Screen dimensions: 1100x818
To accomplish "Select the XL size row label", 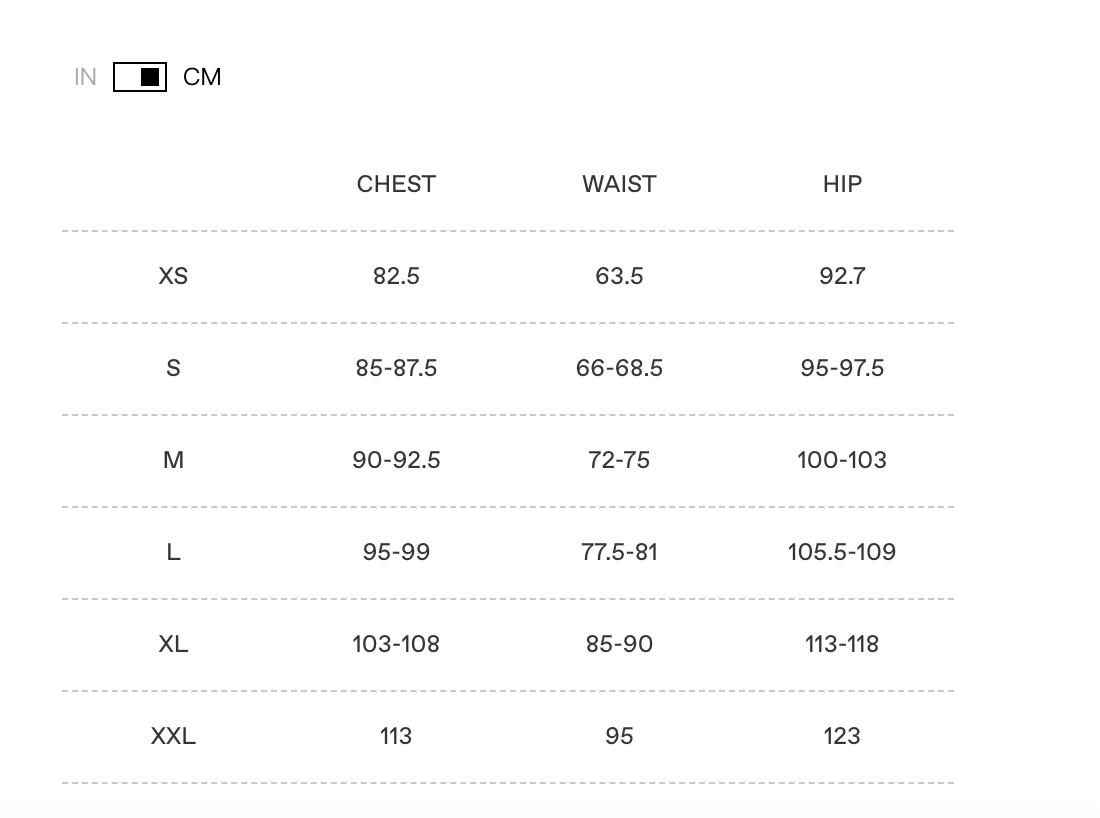I will pos(173,644).
